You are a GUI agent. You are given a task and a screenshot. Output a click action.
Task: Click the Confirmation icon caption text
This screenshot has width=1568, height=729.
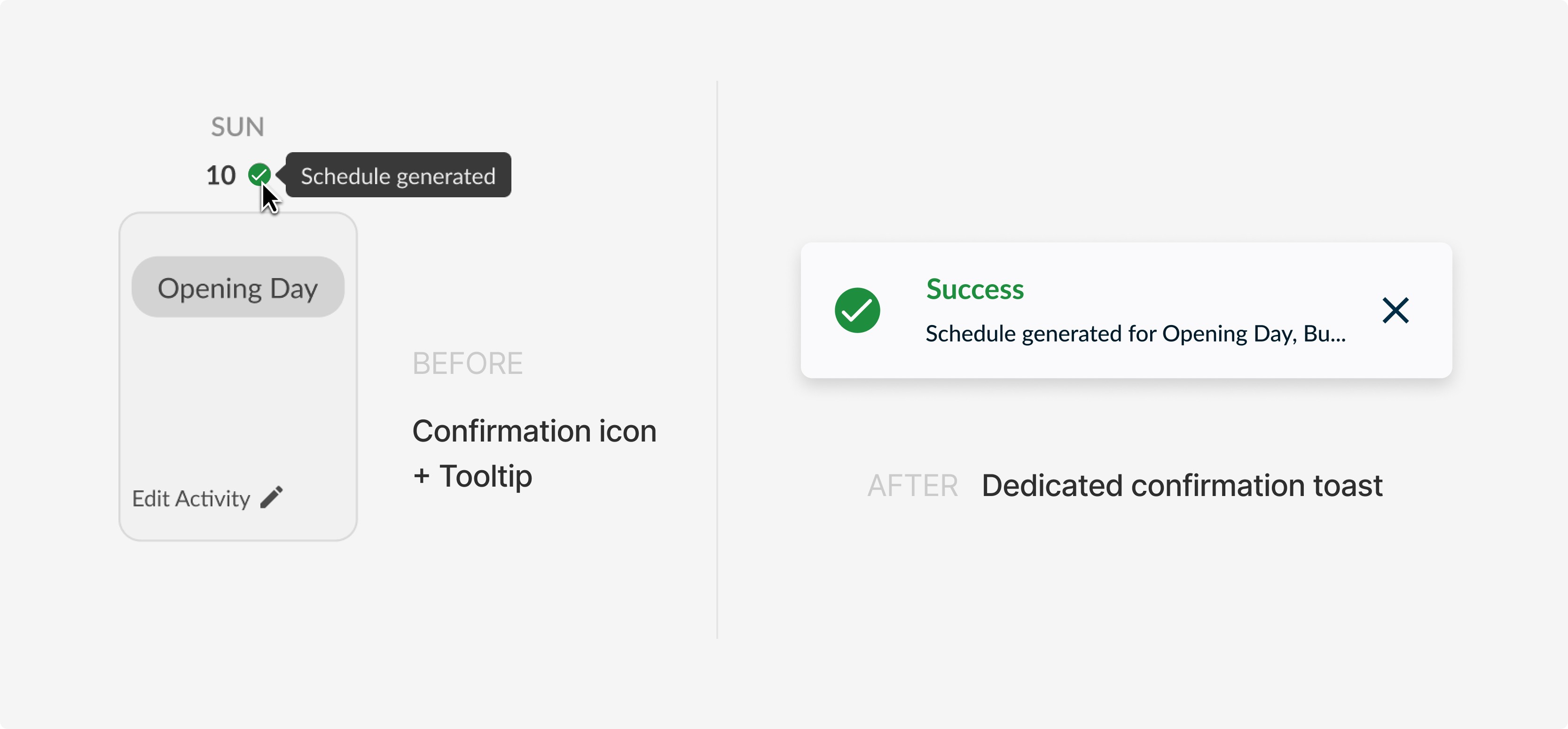pos(534,431)
